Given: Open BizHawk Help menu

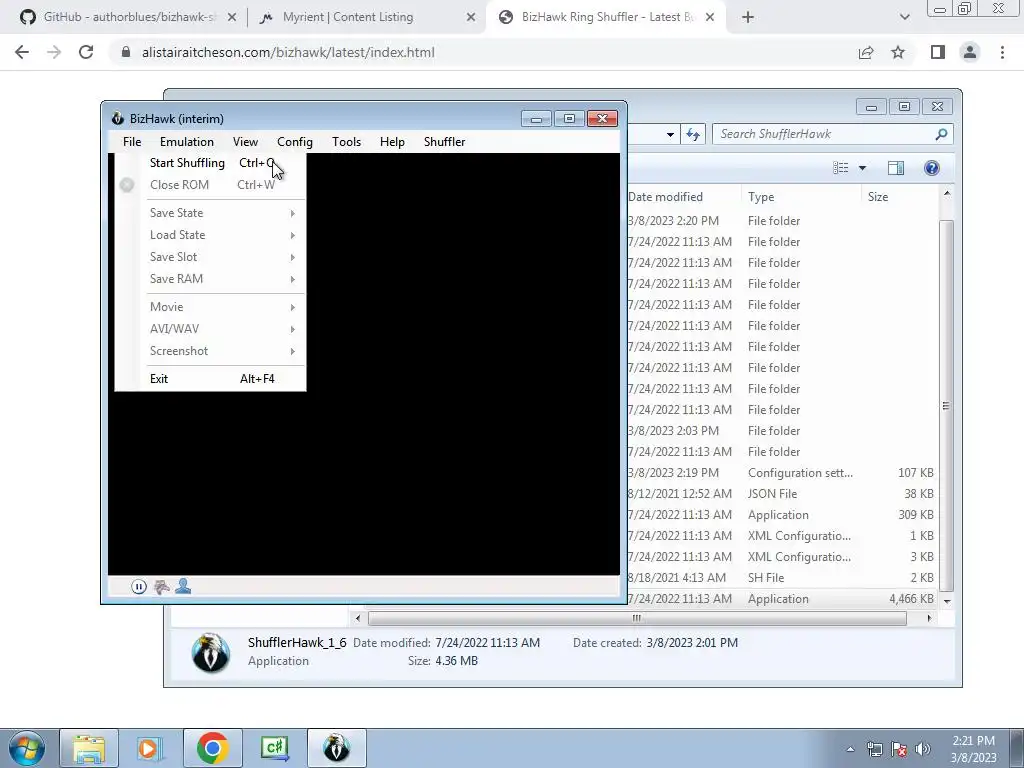Looking at the screenshot, I should click(x=392, y=142).
